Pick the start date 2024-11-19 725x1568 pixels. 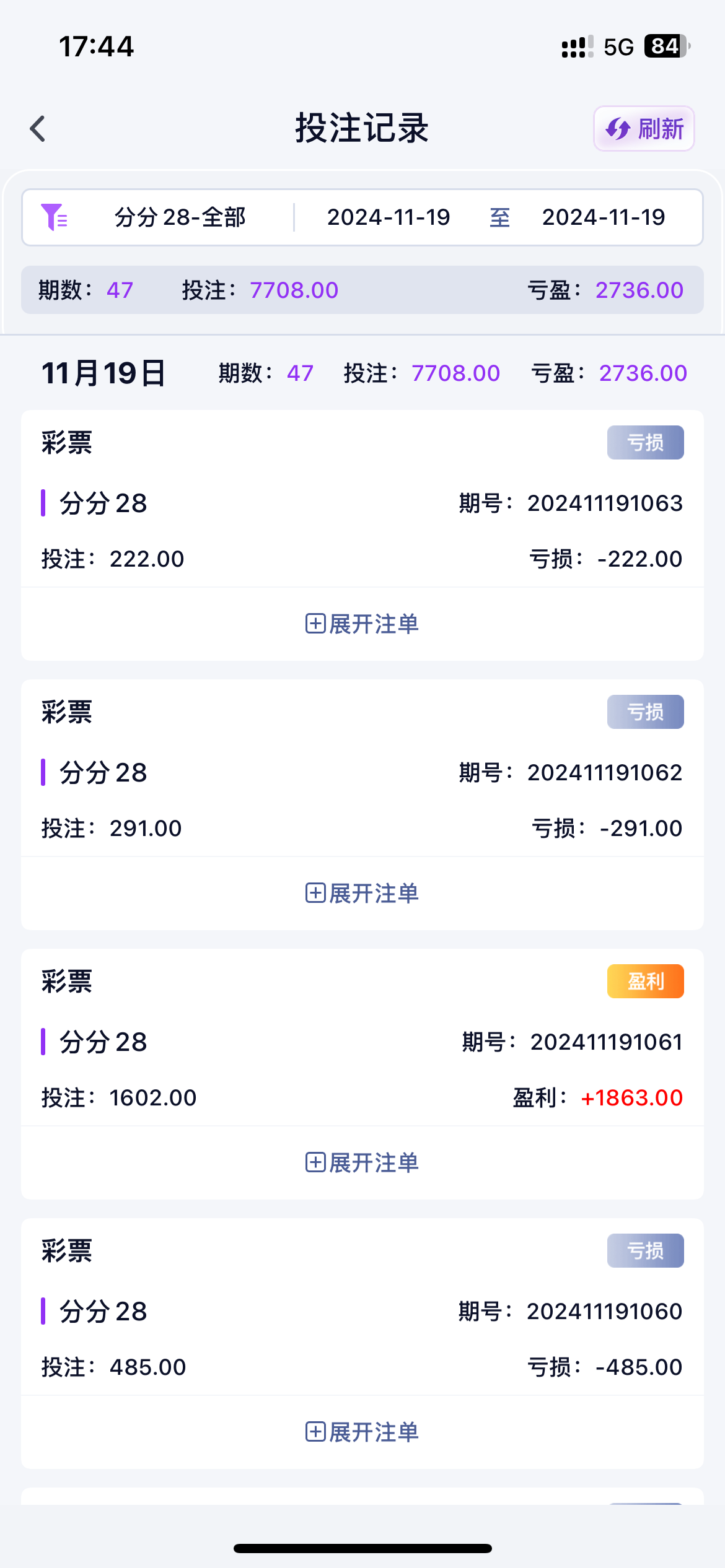point(389,217)
